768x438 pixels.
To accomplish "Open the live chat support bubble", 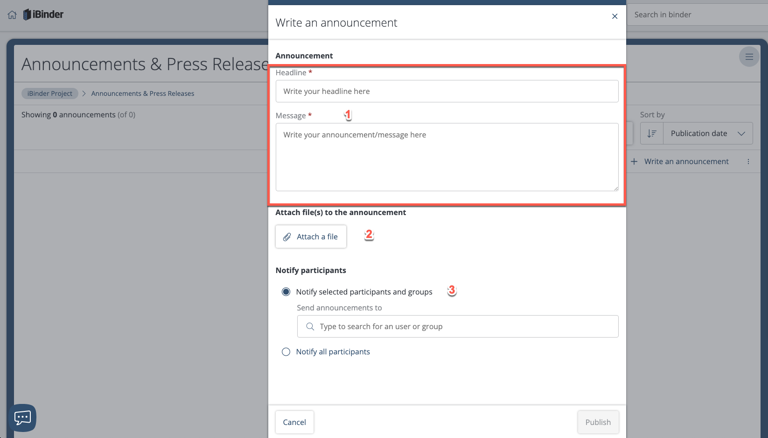I will tap(23, 417).
